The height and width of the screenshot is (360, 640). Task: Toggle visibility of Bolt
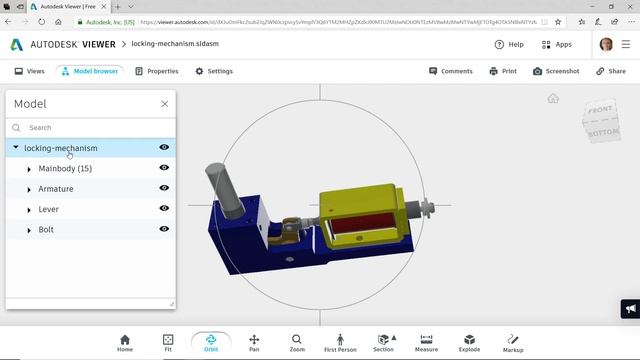tap(164, 229)
